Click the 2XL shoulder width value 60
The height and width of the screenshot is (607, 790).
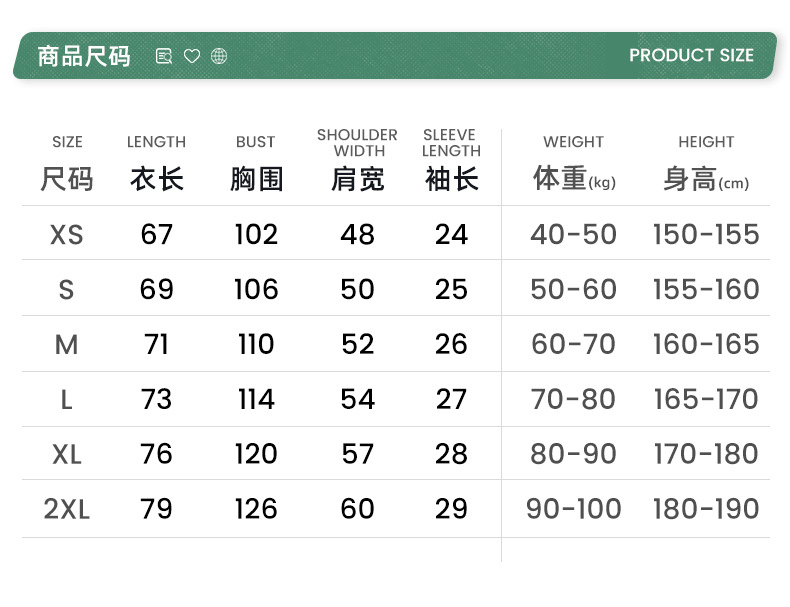(x=357, y=509)
